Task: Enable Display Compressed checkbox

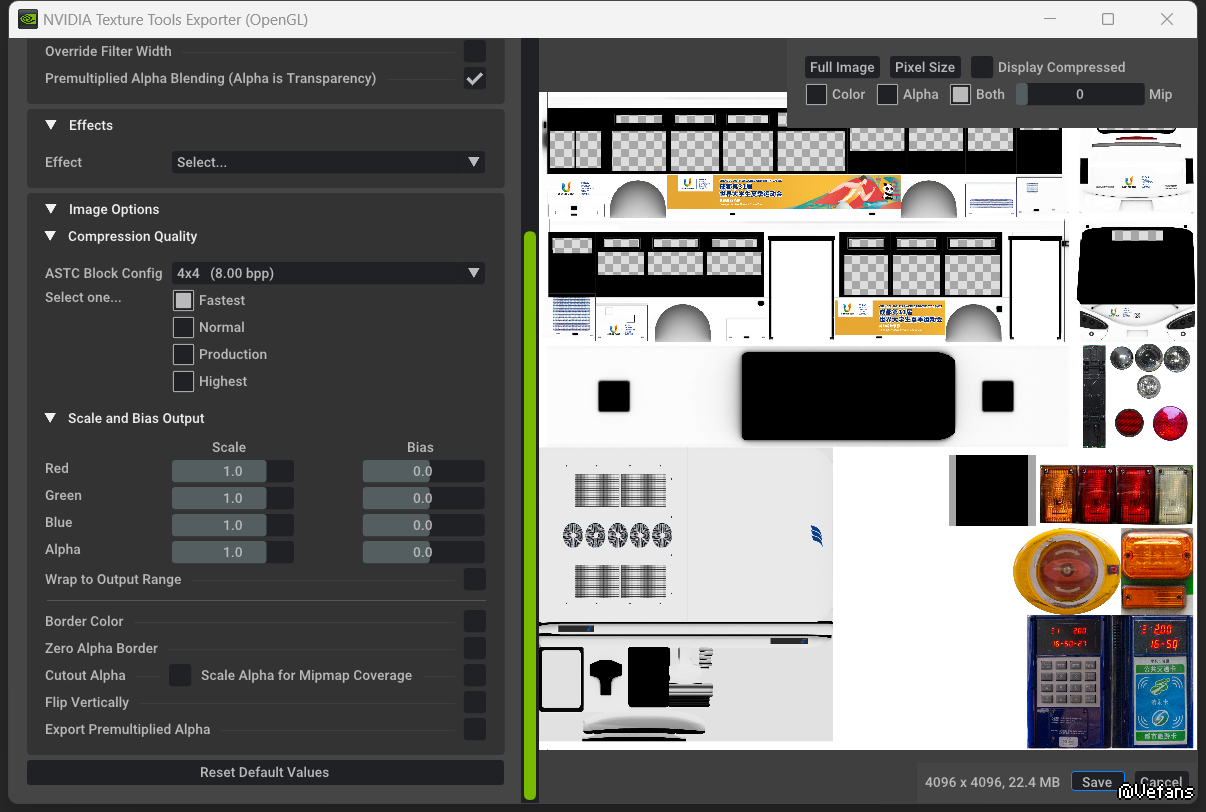Action: pyautogui.click(x=982, y=67)
